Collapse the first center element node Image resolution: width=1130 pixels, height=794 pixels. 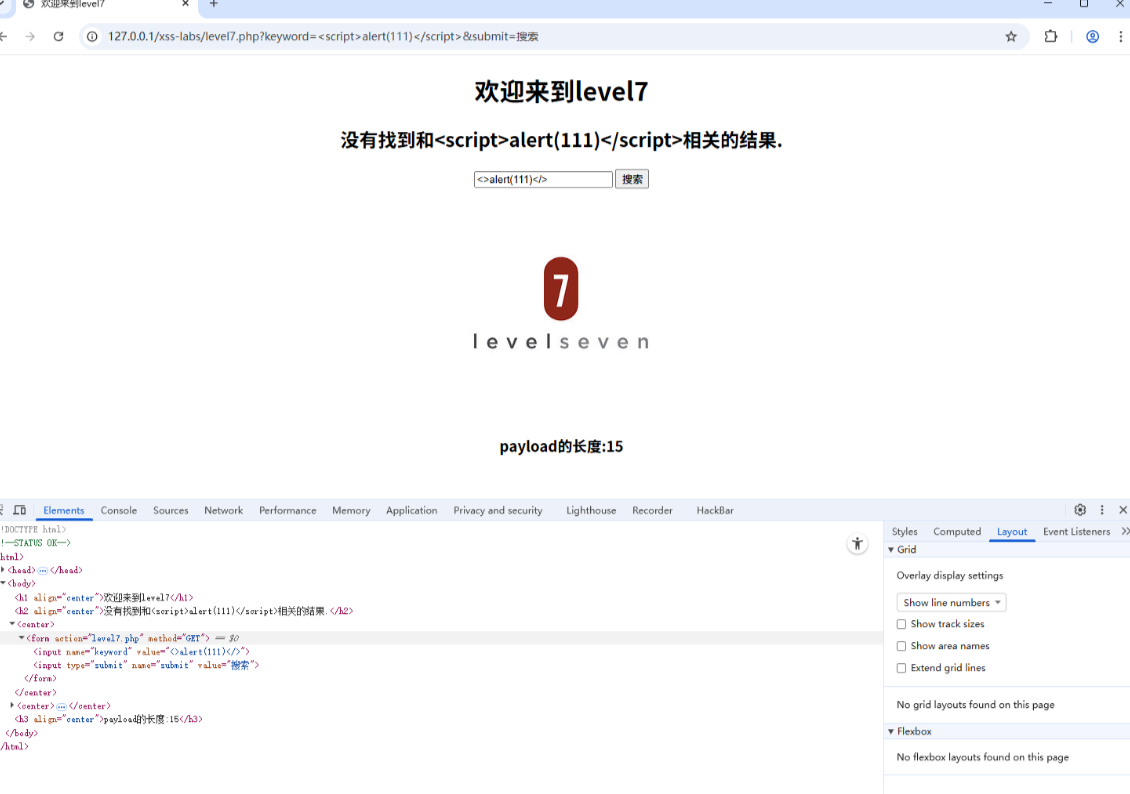(12, 625)
